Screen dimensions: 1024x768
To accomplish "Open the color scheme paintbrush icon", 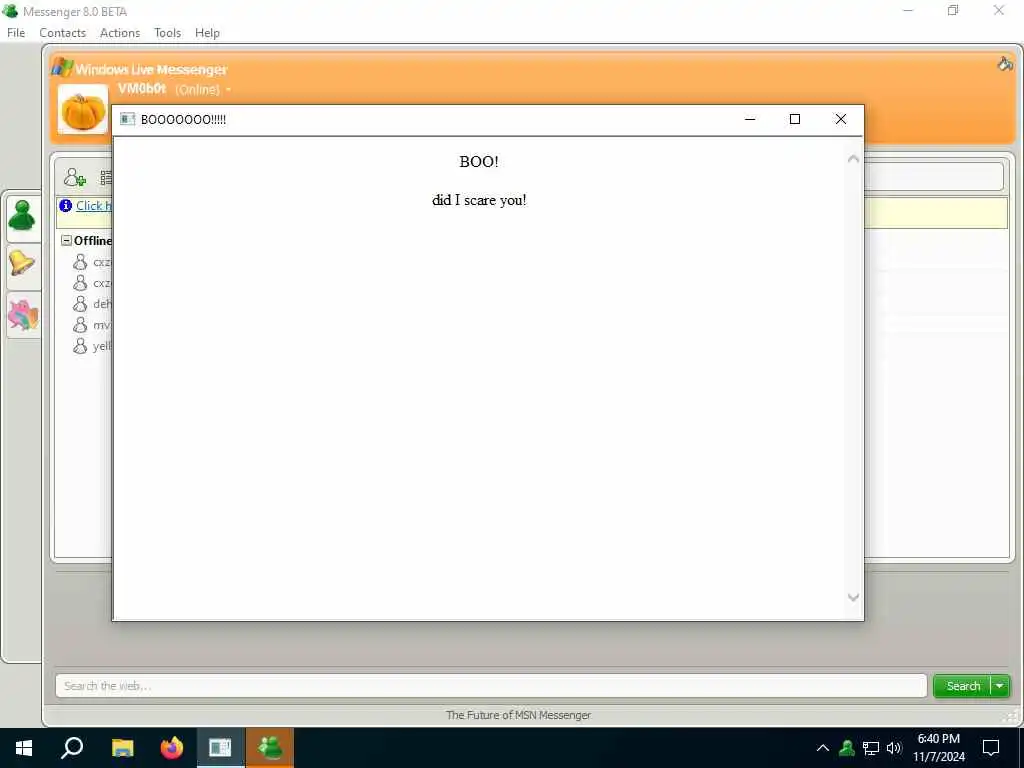I will (1005, 63).
